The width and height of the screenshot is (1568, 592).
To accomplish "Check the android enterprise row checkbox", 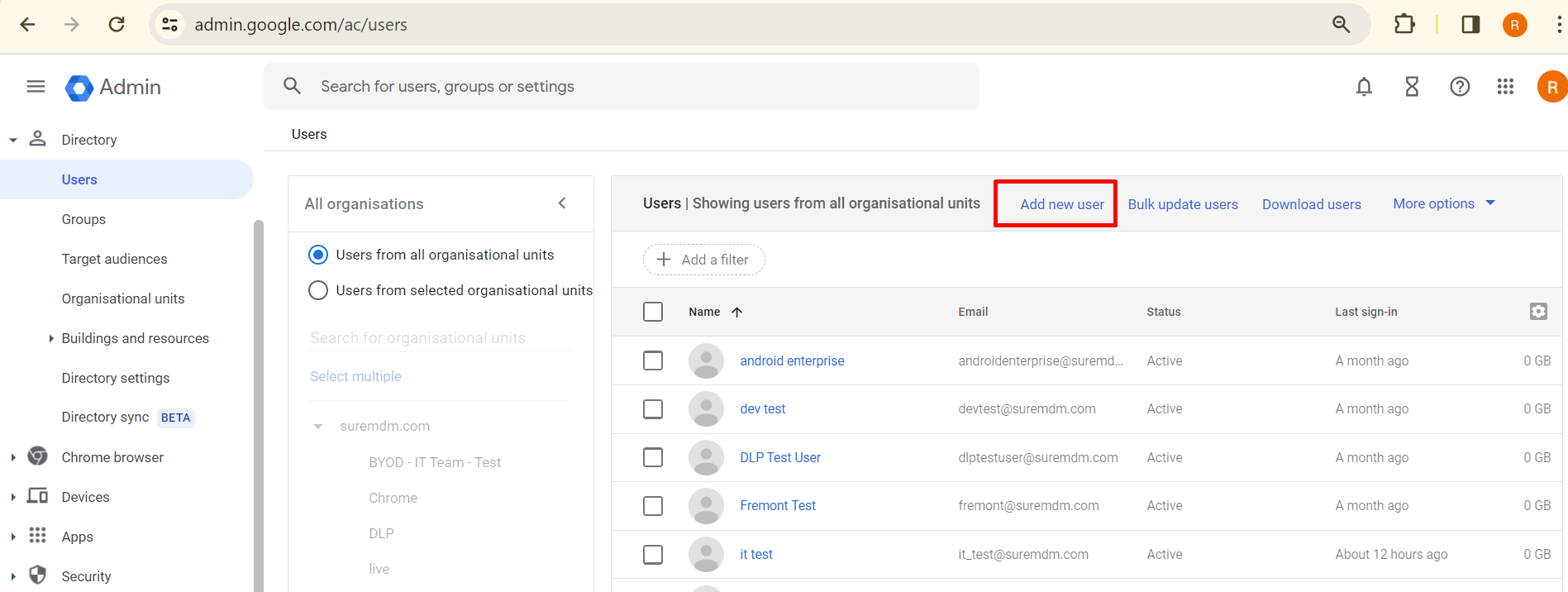I will coord(653,360).
